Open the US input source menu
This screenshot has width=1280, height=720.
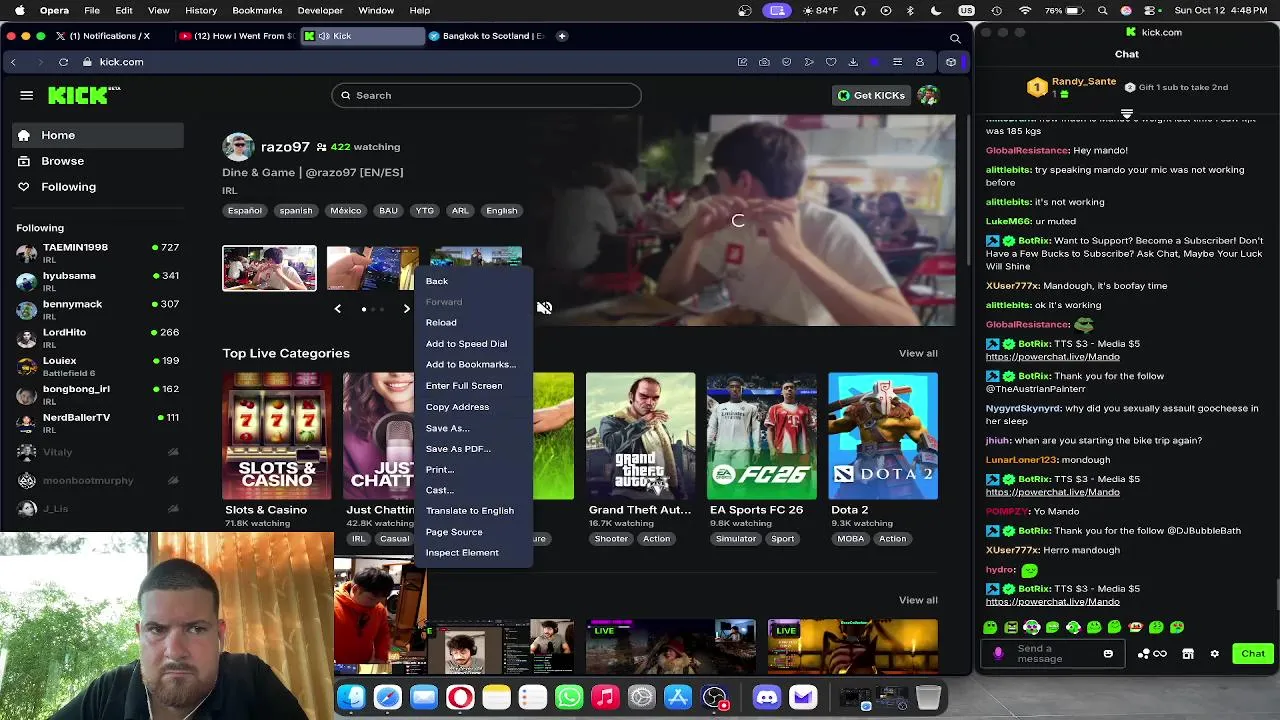tap(966, 10)
